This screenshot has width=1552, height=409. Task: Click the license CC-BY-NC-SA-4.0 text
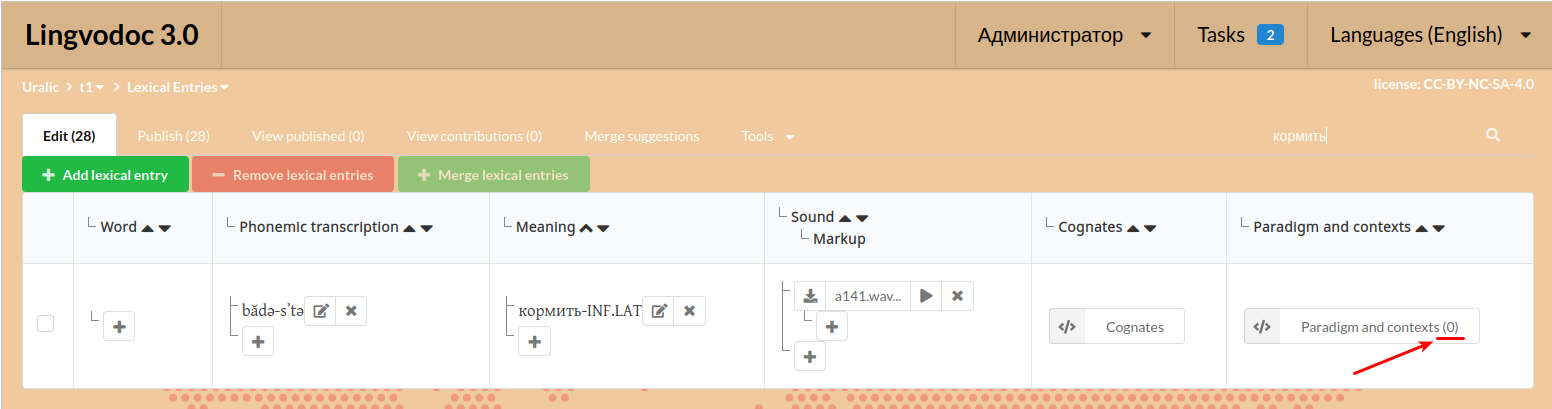click(1454, 84)
